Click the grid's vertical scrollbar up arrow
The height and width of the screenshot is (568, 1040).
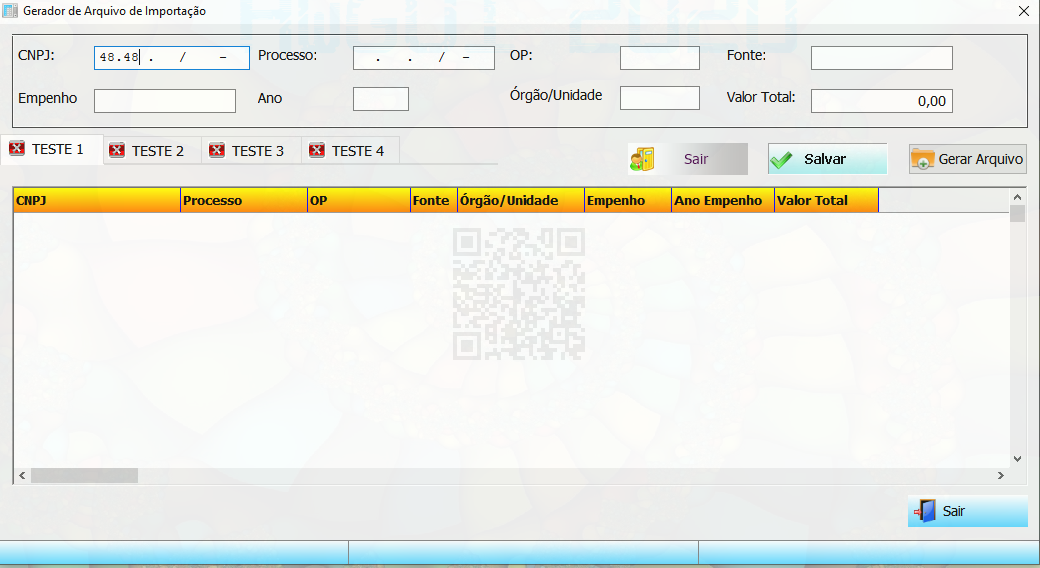pyautogui.click(x=1017, y=196)
